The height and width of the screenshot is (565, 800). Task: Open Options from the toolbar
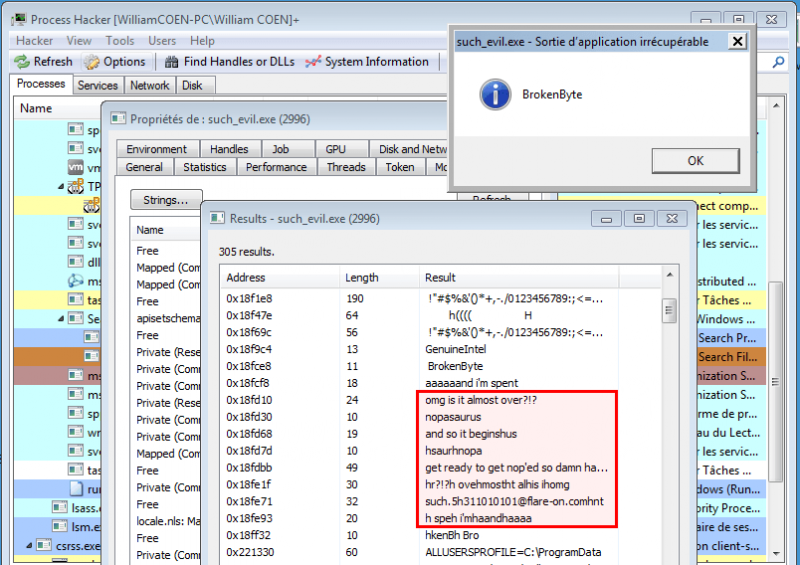[x=92, y=62]
